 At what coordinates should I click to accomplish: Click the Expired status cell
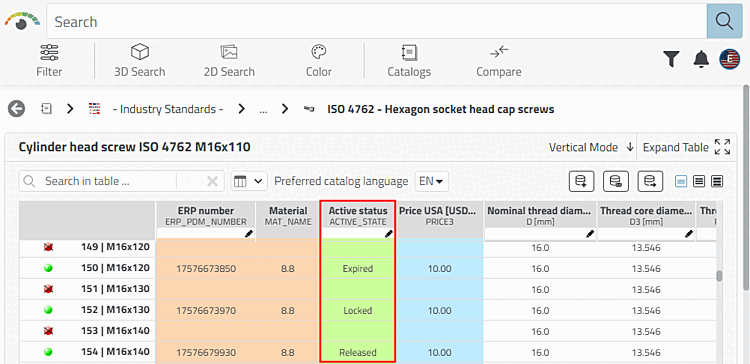[x=358, y=269]
